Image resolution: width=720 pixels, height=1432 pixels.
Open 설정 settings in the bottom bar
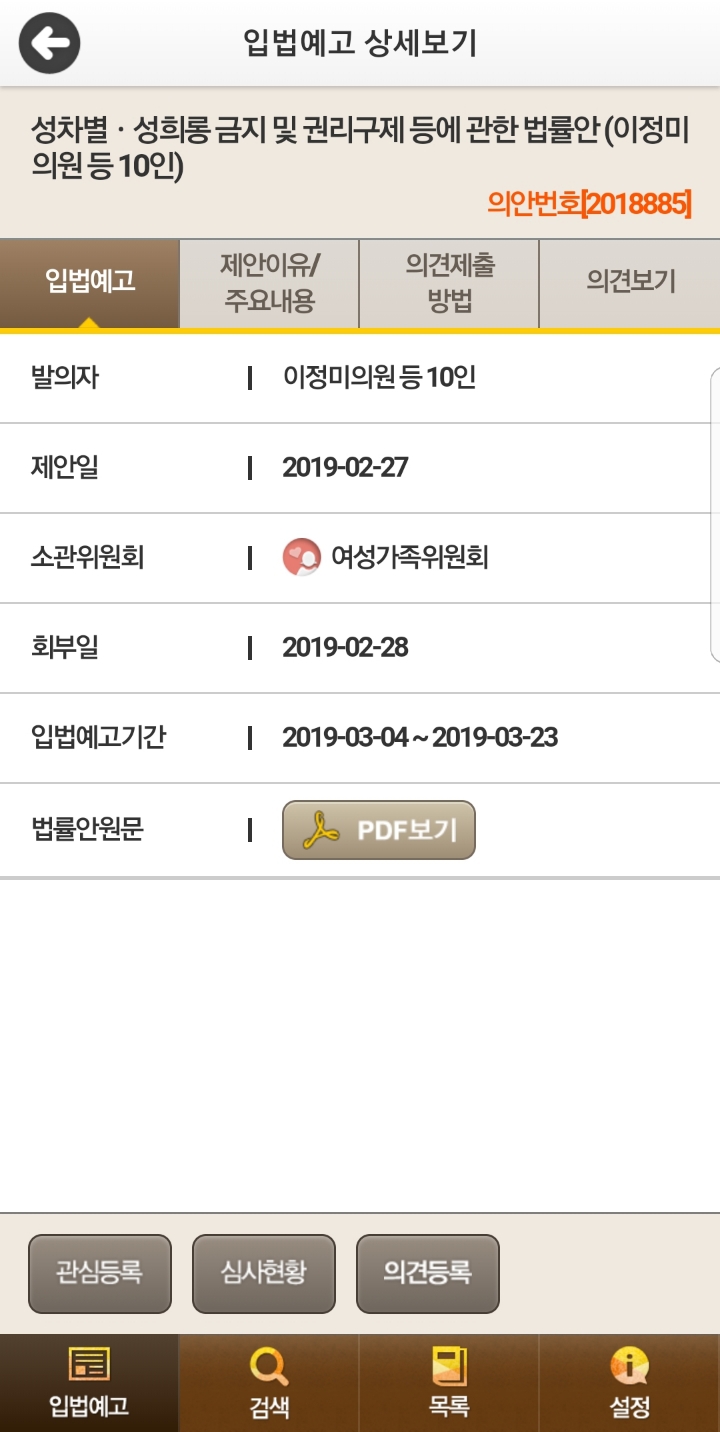click(x=630, y=1383)
